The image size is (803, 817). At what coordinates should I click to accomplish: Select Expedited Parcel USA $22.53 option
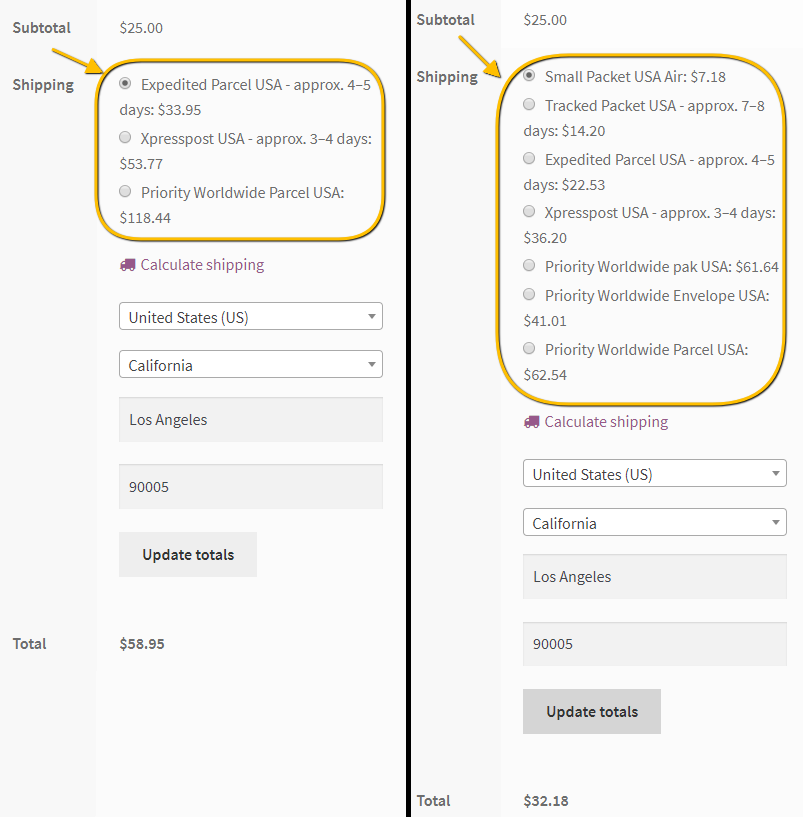529,158
